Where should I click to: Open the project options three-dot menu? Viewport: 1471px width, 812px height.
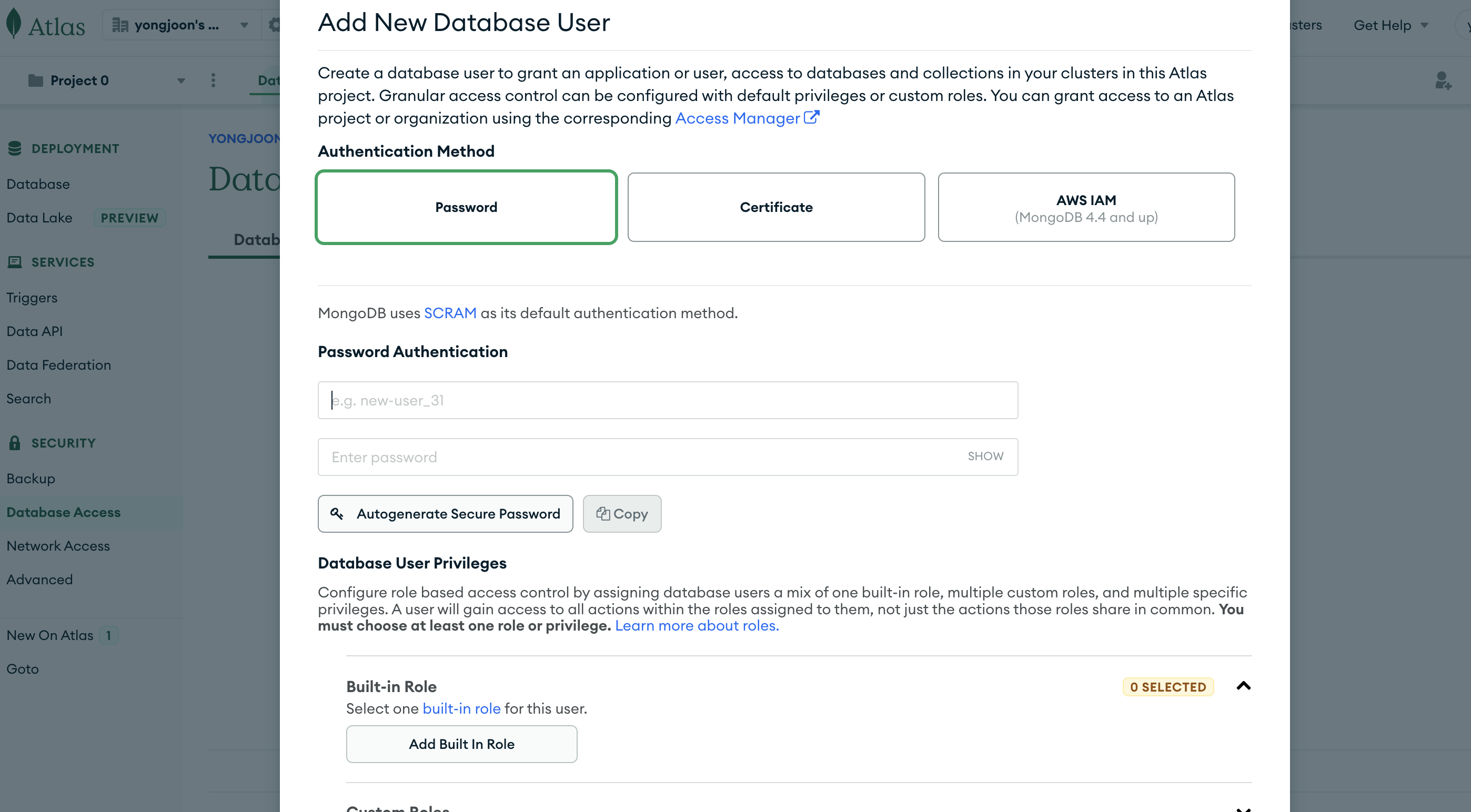tap(213, 80)
